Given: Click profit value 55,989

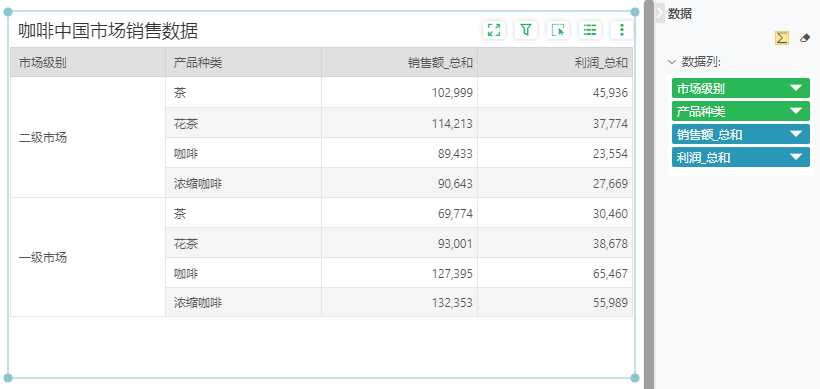Looking at the screenshot, I should [611, 303].
